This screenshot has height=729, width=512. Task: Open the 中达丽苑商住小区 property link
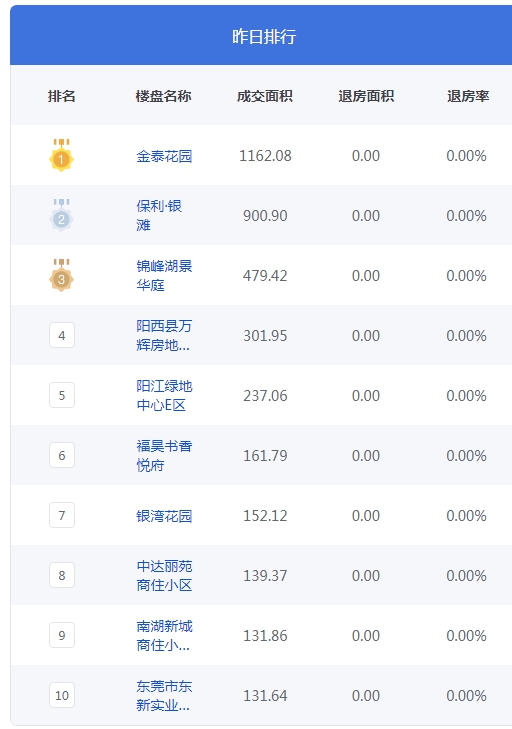164,575
